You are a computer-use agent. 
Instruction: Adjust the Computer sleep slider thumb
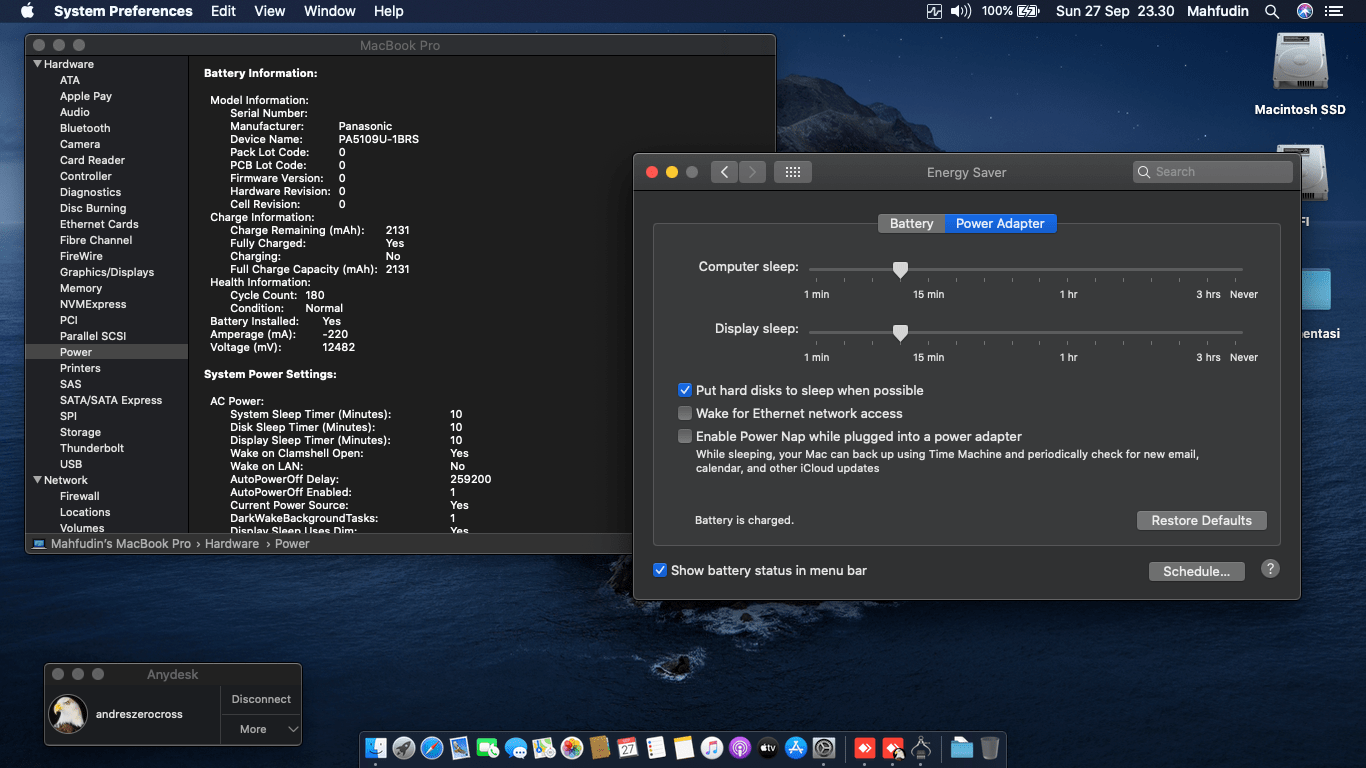point(900,270)
